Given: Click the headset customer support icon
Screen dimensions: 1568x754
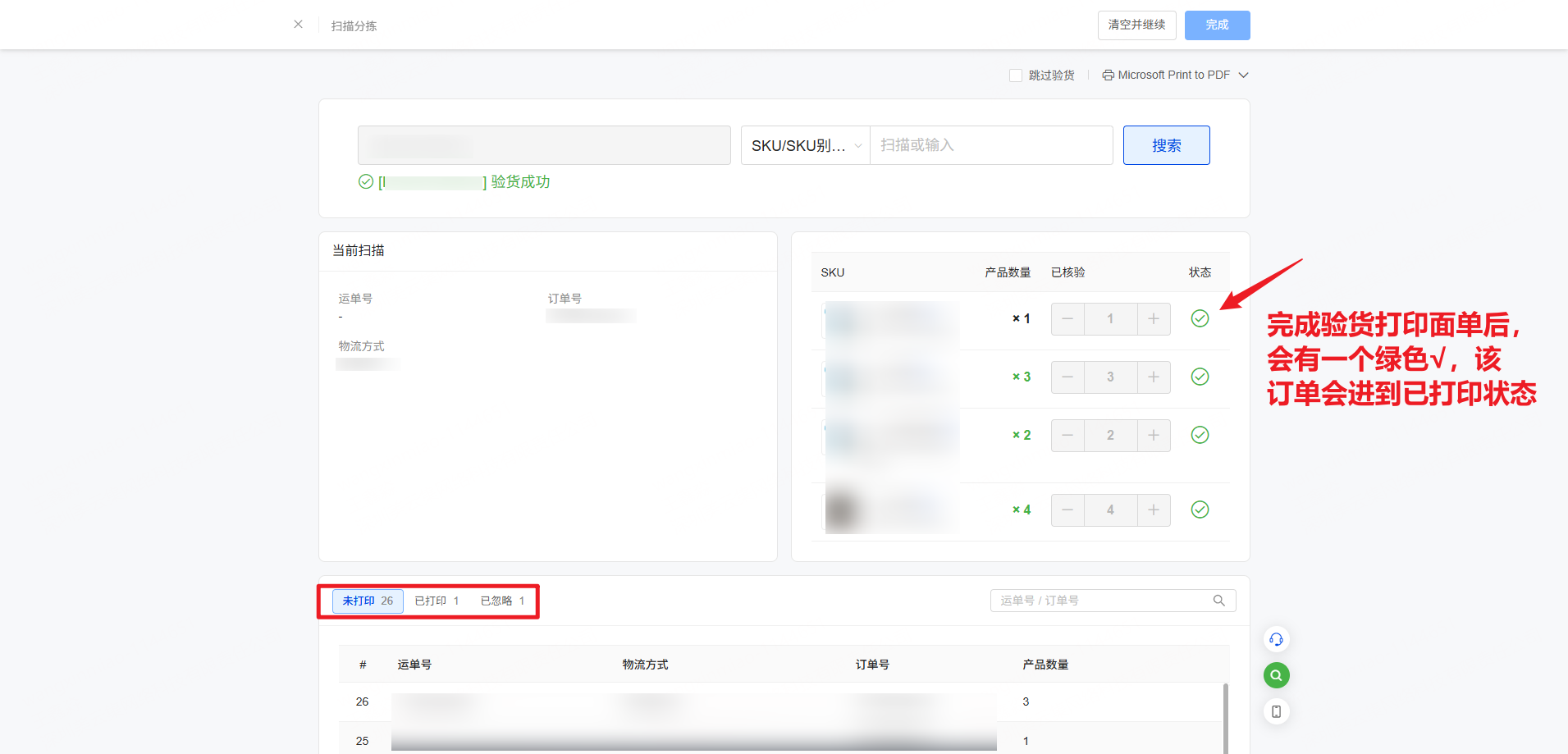Looking at the screenshot, I should tap(1276, 639).
